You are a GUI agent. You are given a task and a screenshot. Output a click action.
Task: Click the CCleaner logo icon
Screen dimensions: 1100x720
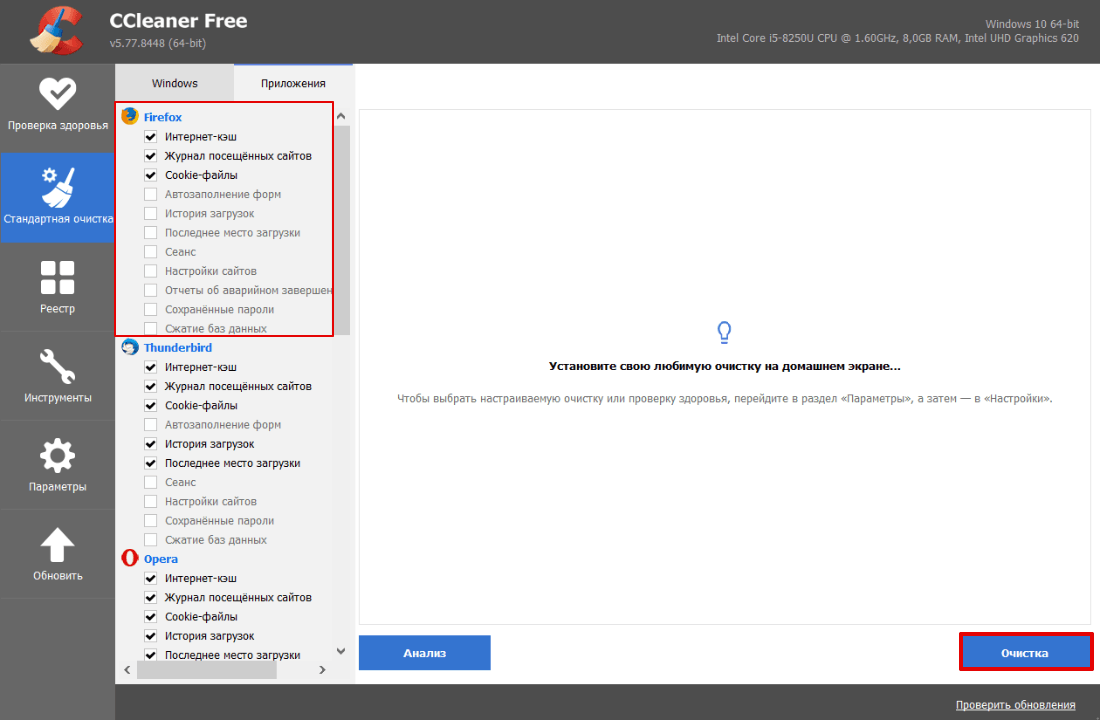pos(58,30)
